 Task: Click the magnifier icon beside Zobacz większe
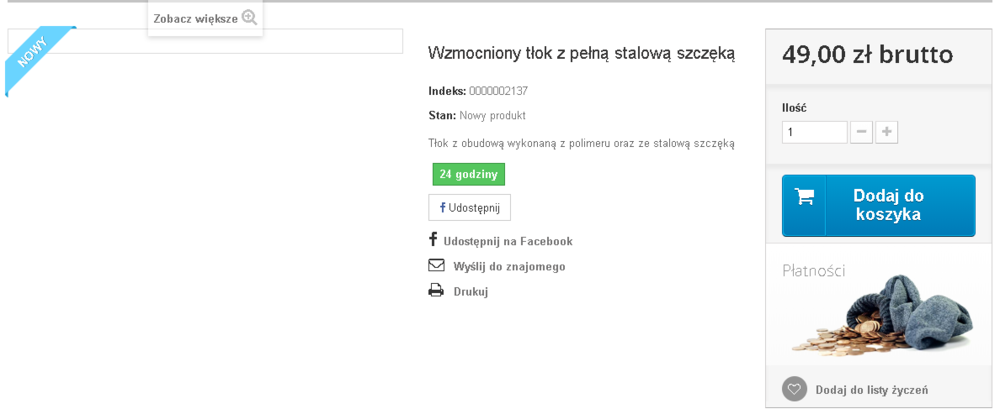point(249,18)
